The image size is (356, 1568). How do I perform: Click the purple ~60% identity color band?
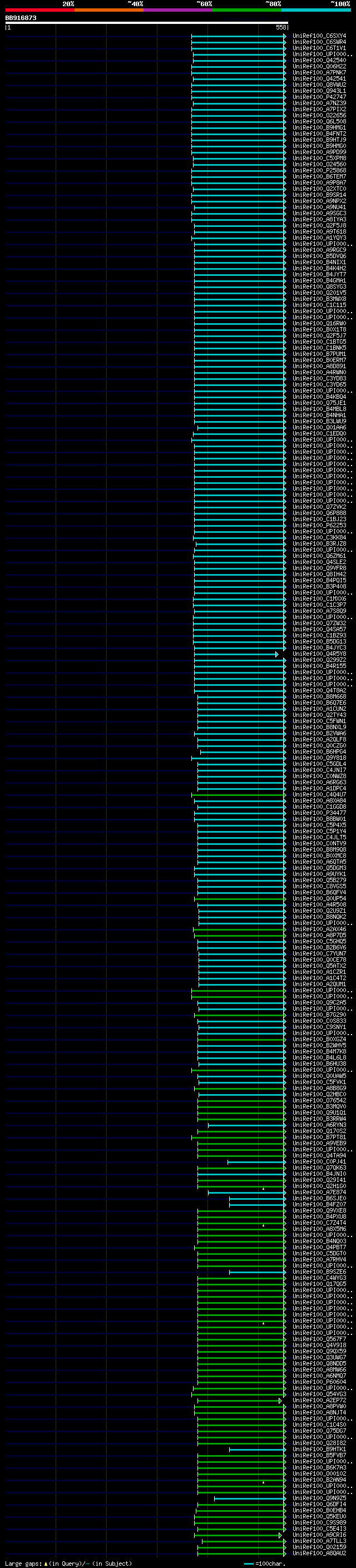[177, 10]
